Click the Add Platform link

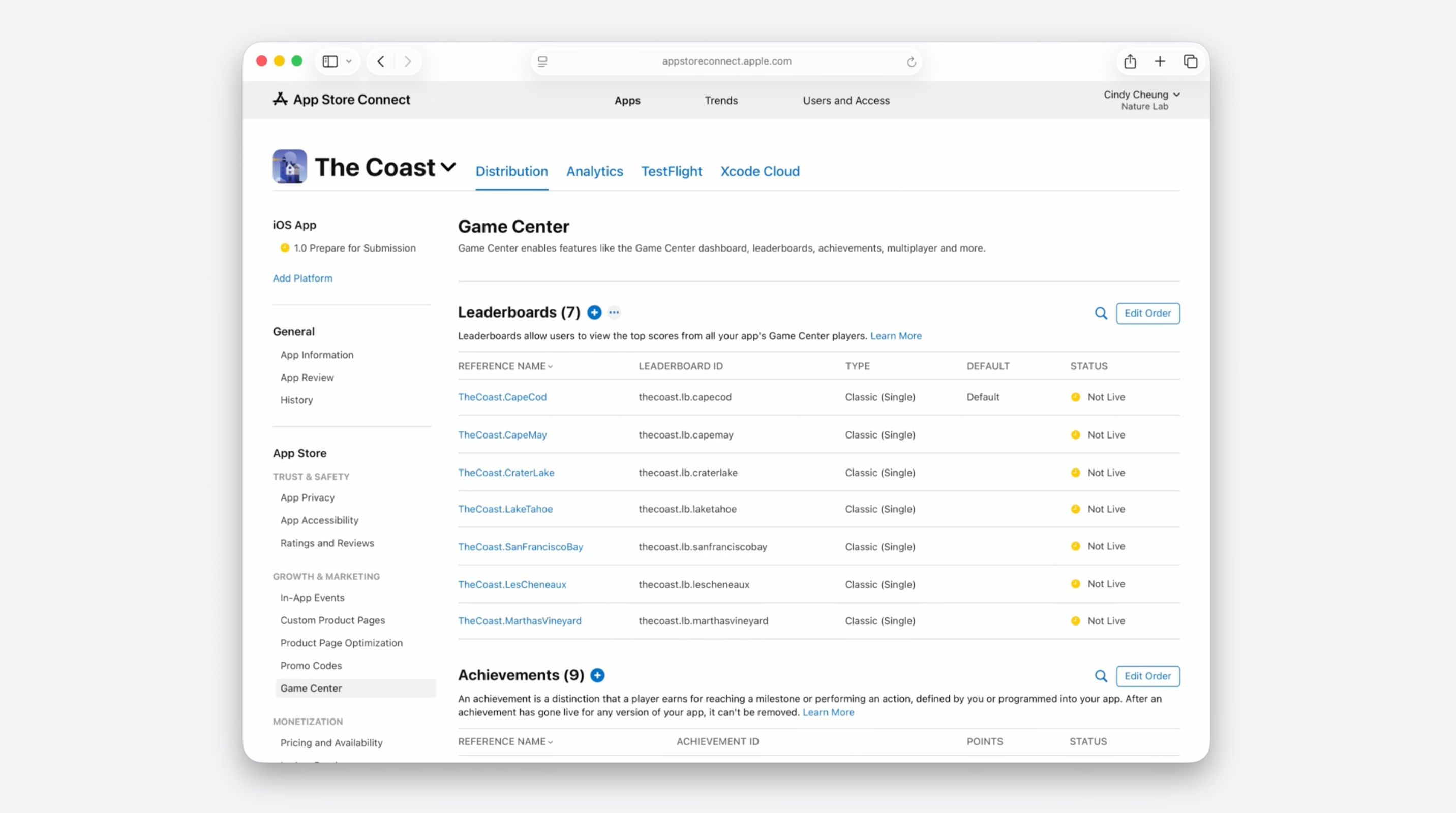(x=302, y=278)
